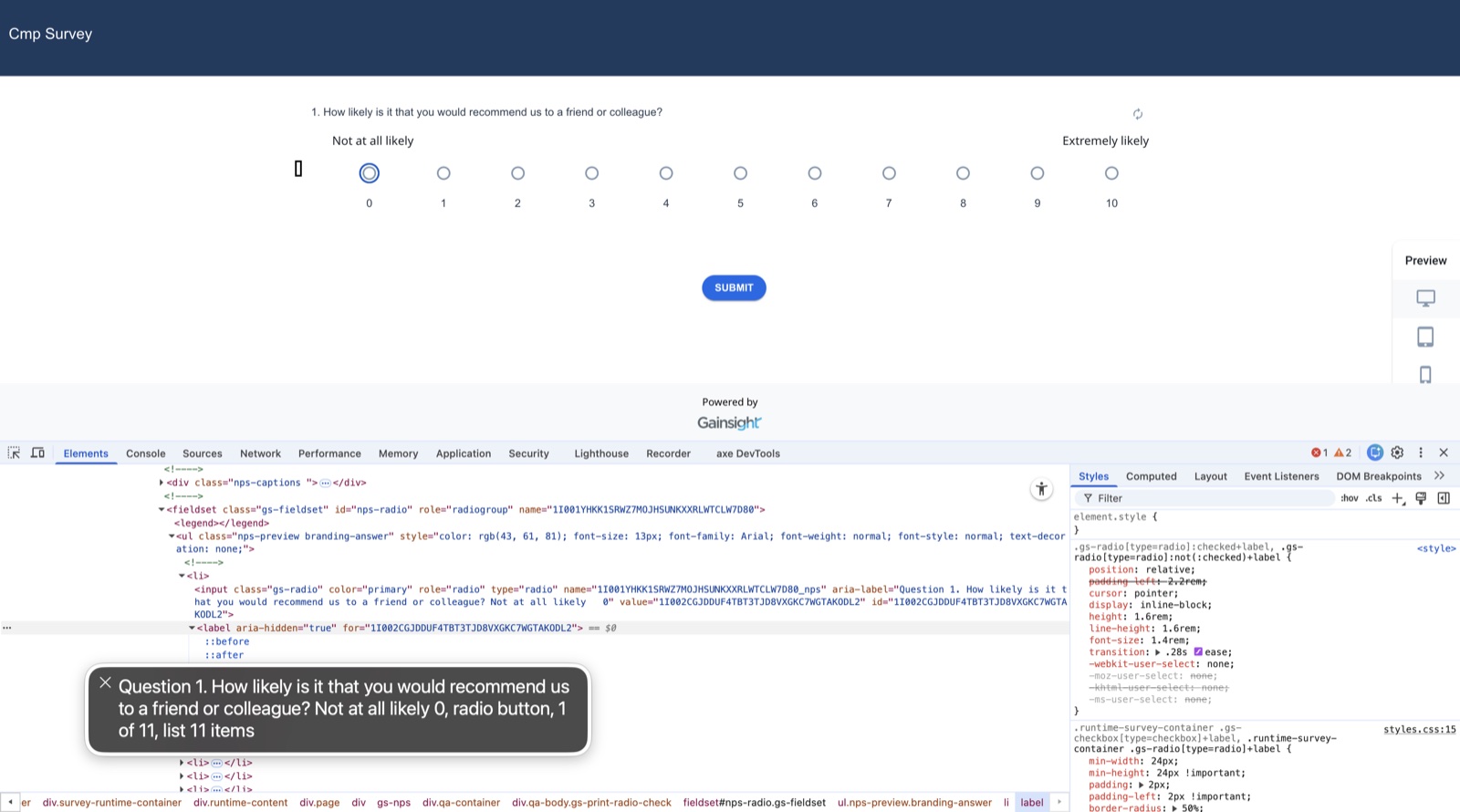
Task: Open the DevTools settings gear
Action: pos(1397,453)
